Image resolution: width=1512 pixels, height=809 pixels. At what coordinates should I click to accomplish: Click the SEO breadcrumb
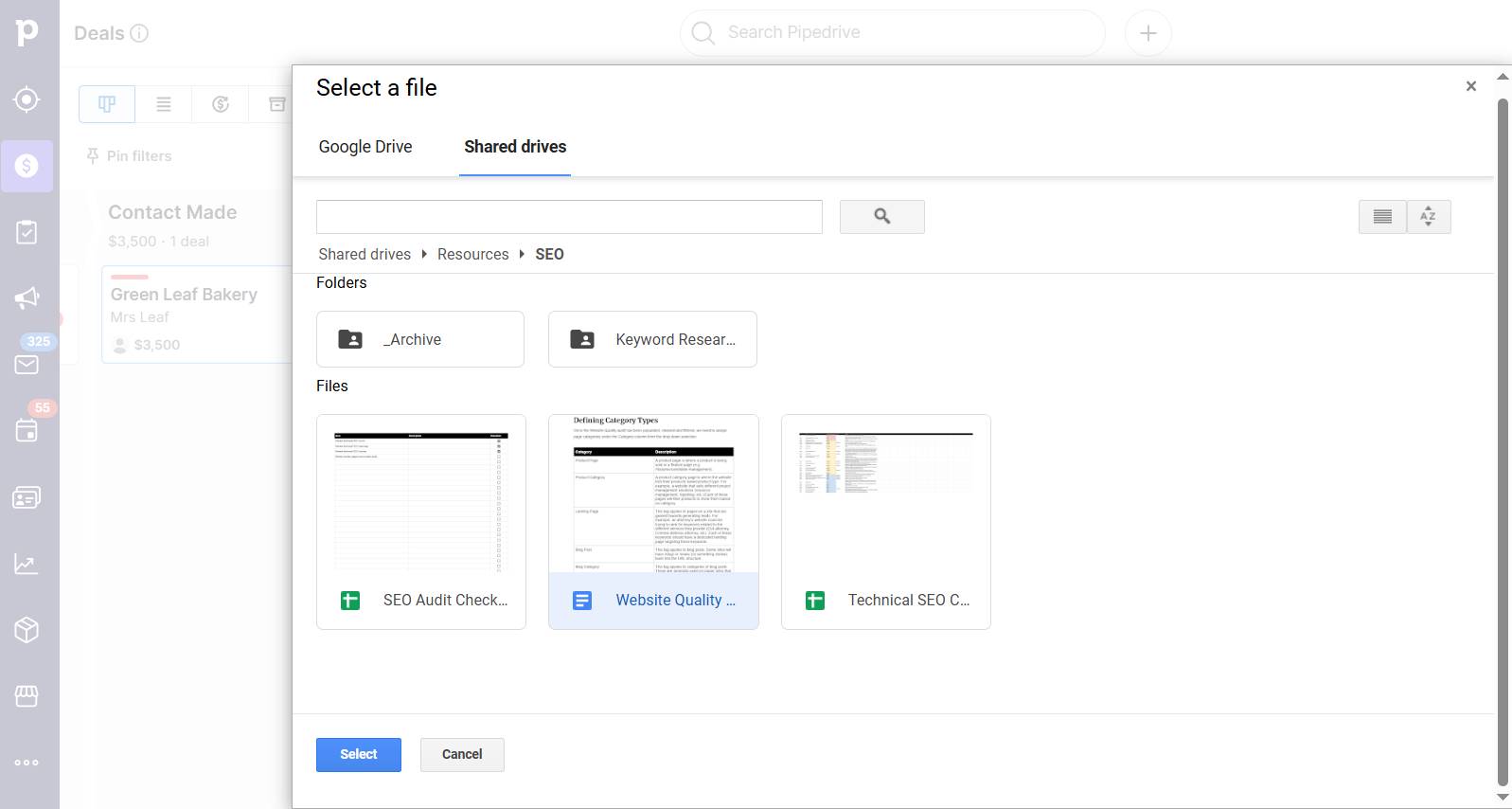coord(549,254)
